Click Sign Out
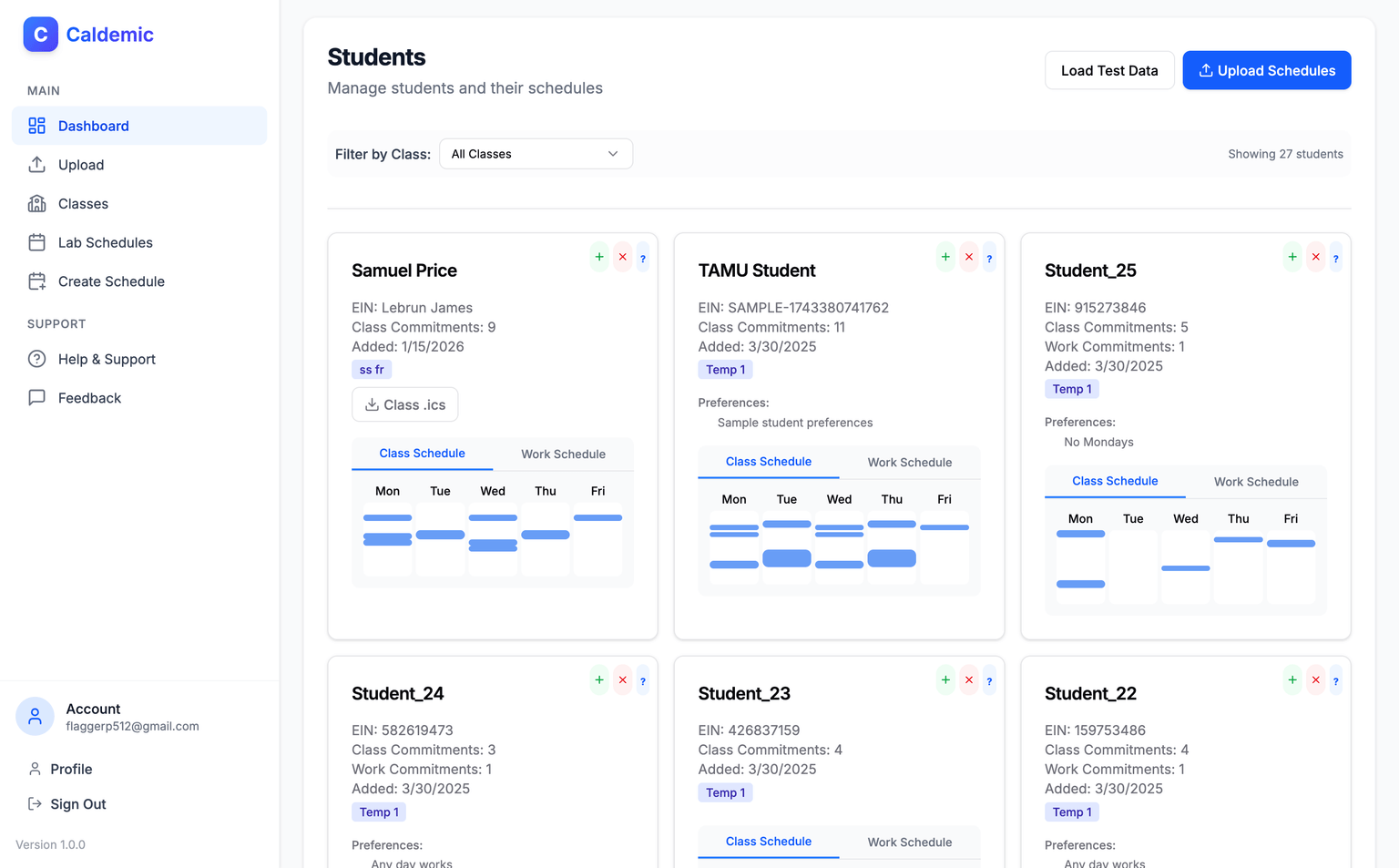1399x868 pixels. (x=139, y=804)
